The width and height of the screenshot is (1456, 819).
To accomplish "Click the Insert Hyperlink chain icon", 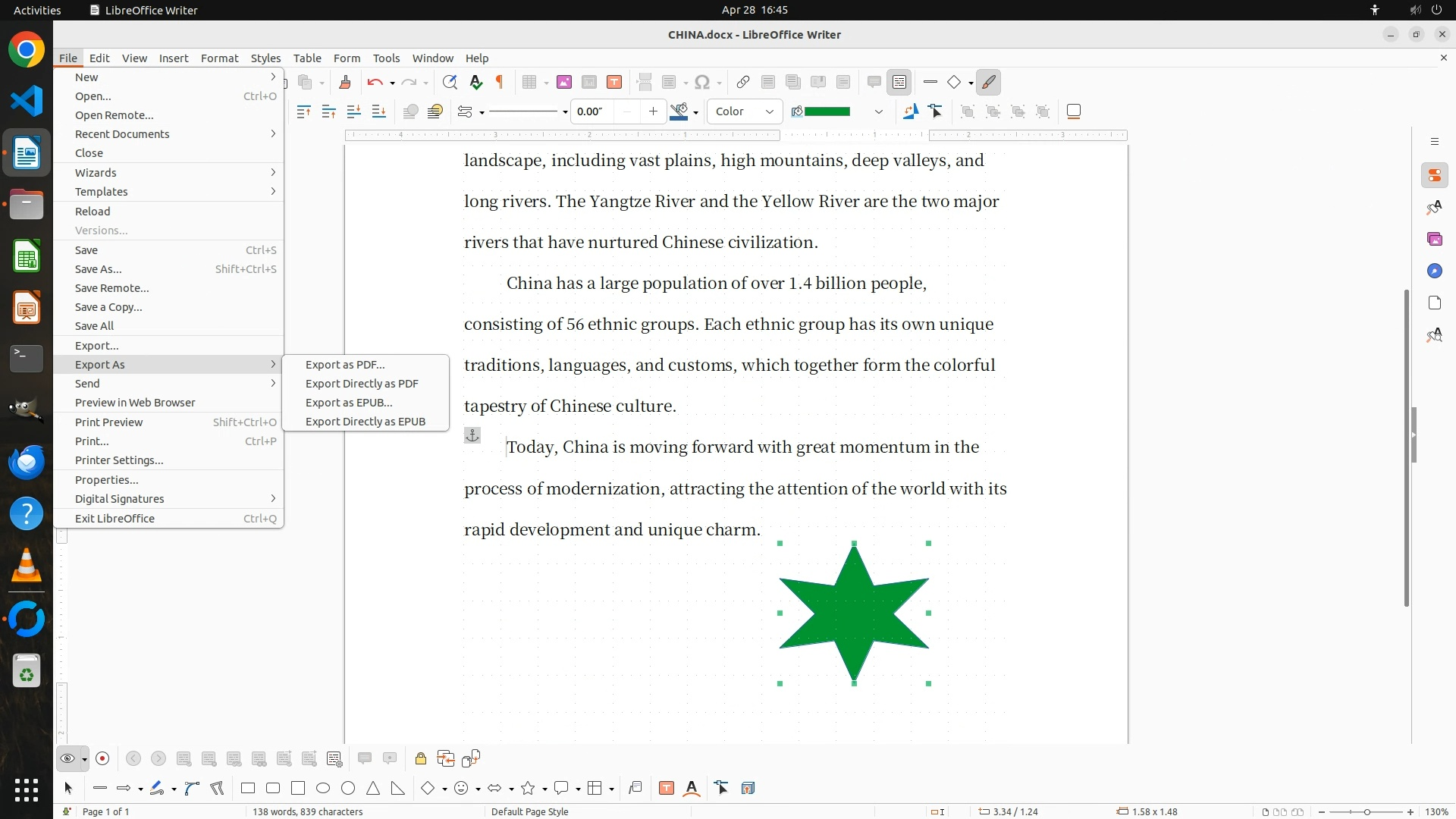I will click(x=743, y=82).
